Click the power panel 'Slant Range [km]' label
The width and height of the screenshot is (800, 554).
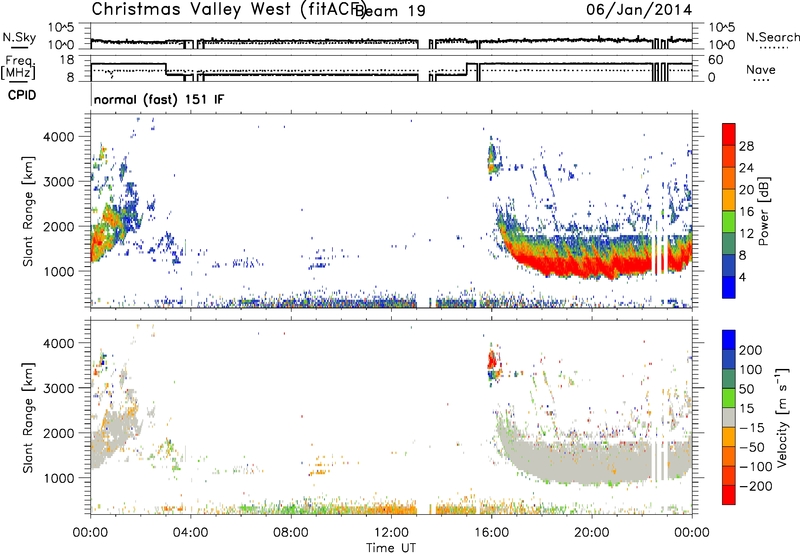coord(28,211)
